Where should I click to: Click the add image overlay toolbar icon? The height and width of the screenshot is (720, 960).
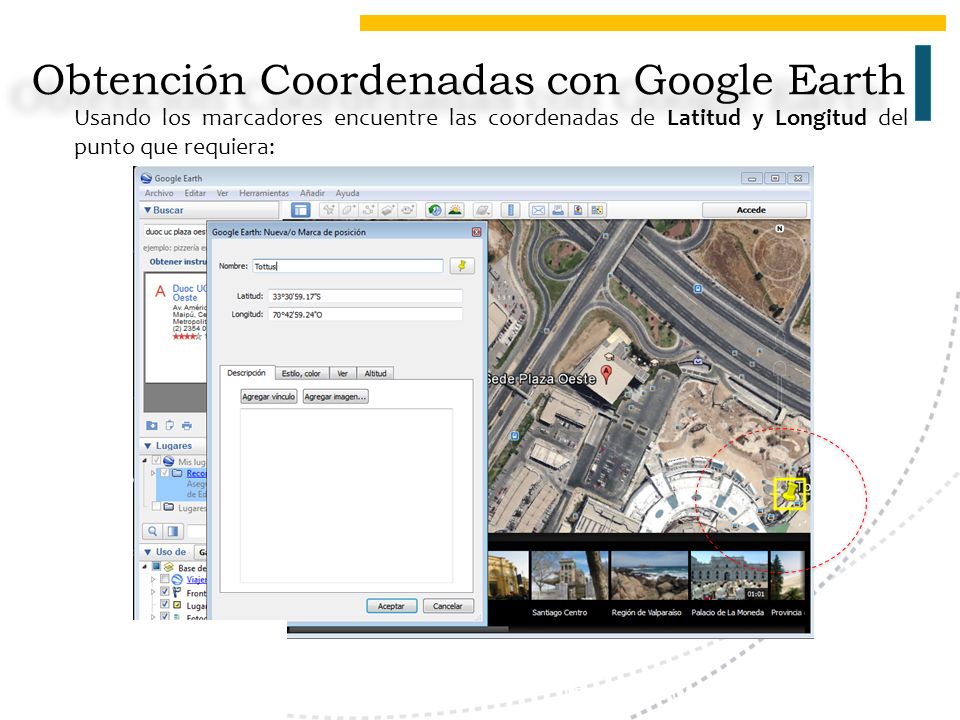click(388, 210)
